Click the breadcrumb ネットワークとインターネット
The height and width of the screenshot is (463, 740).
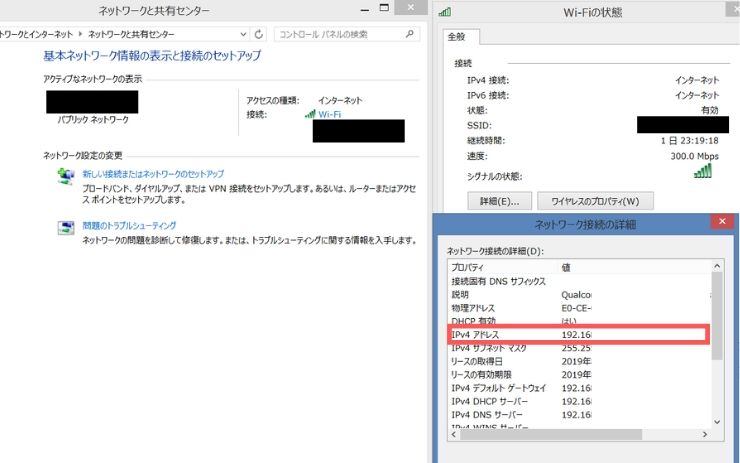click(36, 34)
